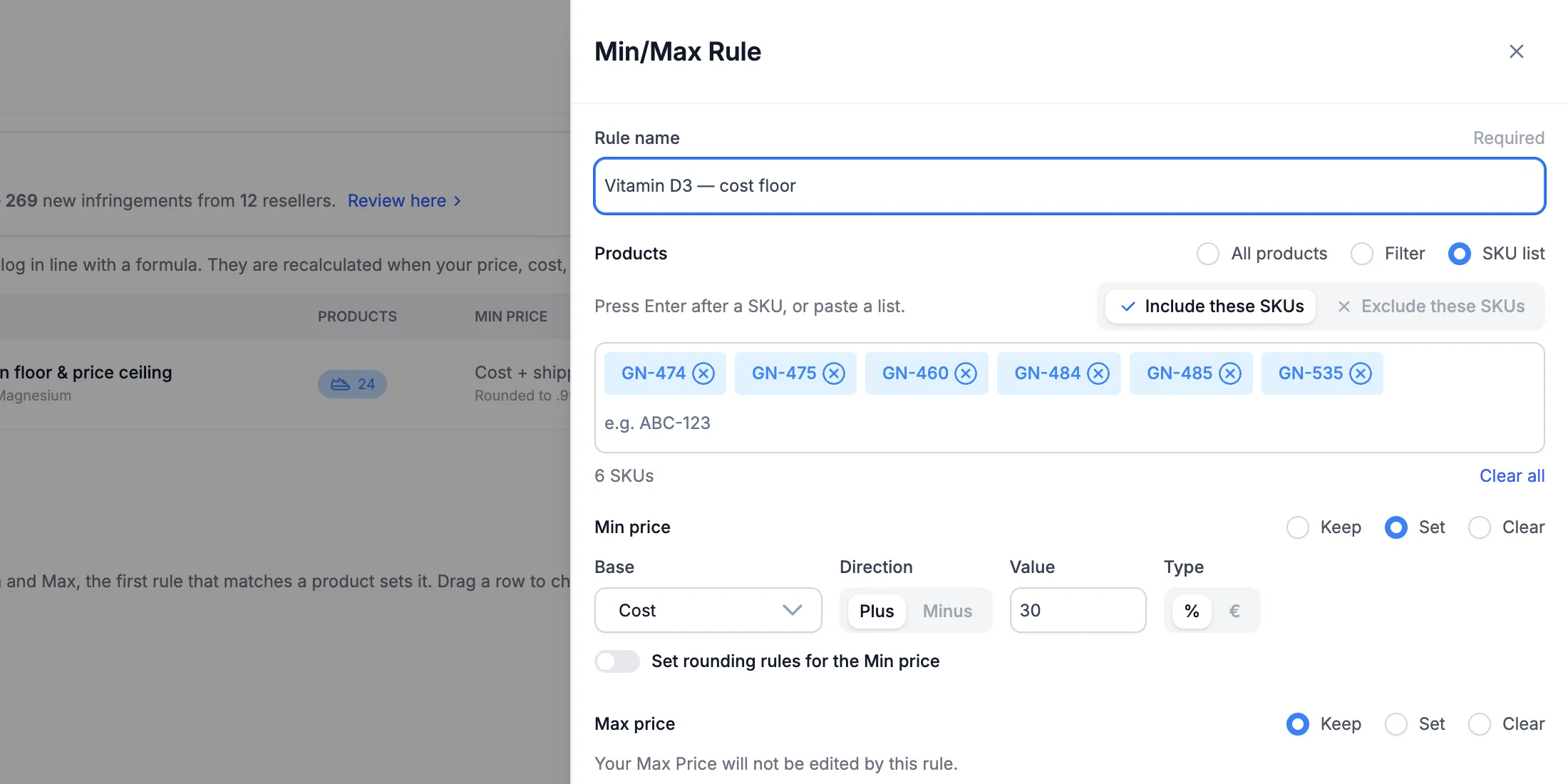1568x784 pixels.
Task: Set Min price to Keep
Action: coord(1298,527)
